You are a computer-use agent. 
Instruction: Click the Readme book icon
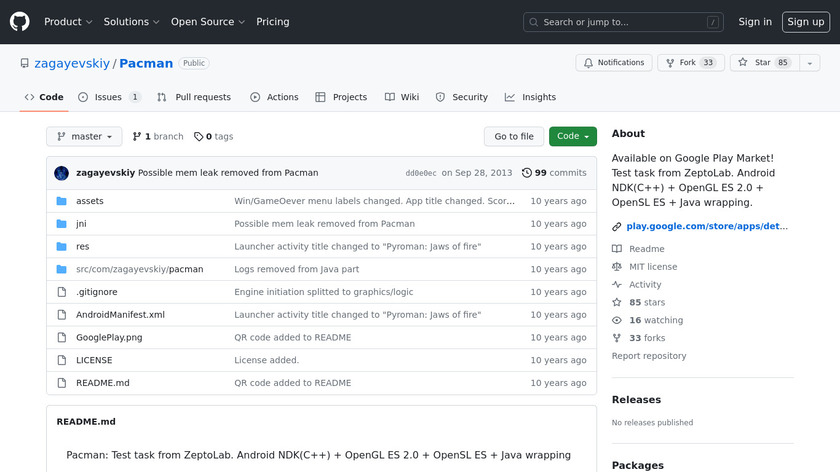(617, 249)
